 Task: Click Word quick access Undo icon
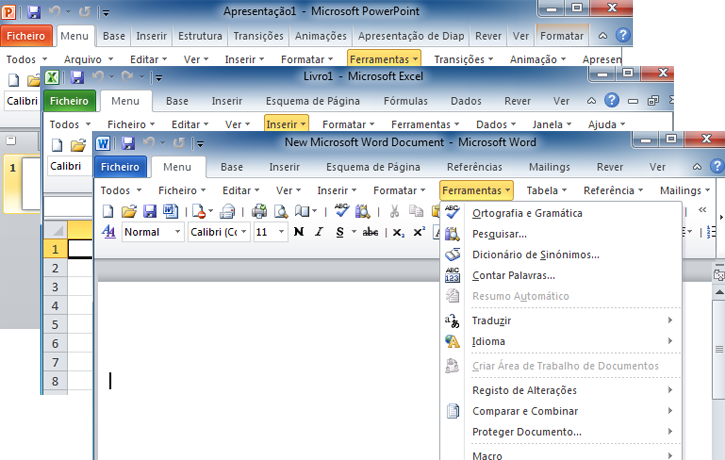click(x=148, y=142)
